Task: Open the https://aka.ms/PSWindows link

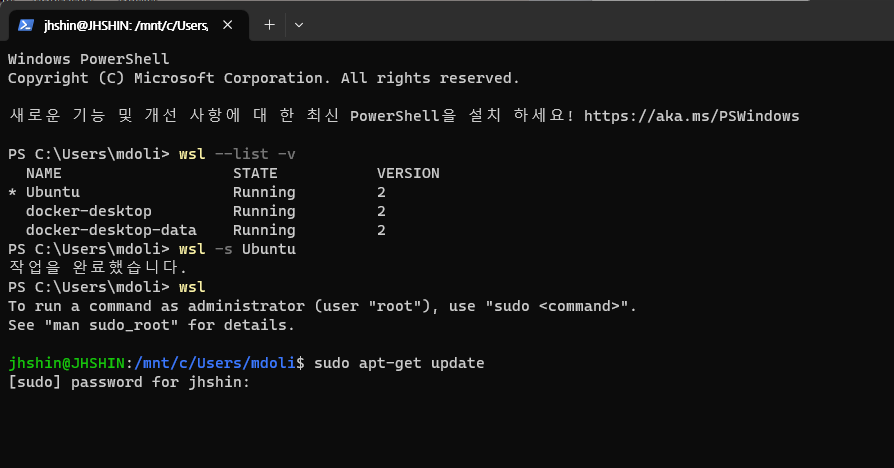Action: [692, 116]
